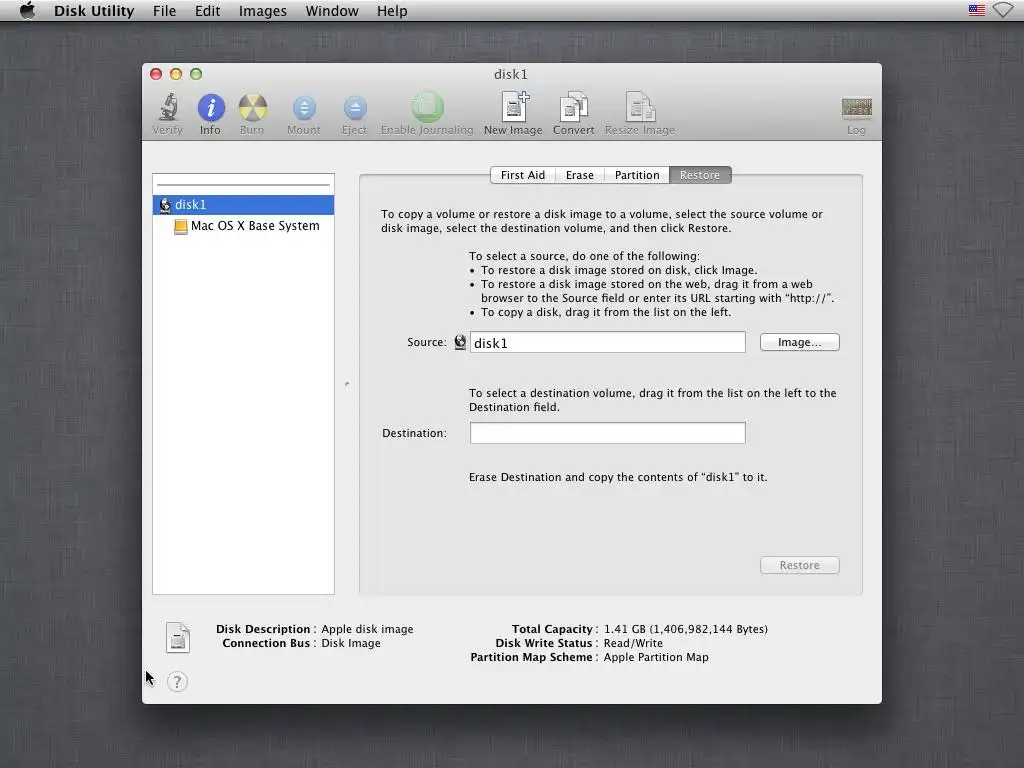Click the Connection Bus Disk Image value
The height and width of the screenshot is (768, 1024).
tap(351, 643)
